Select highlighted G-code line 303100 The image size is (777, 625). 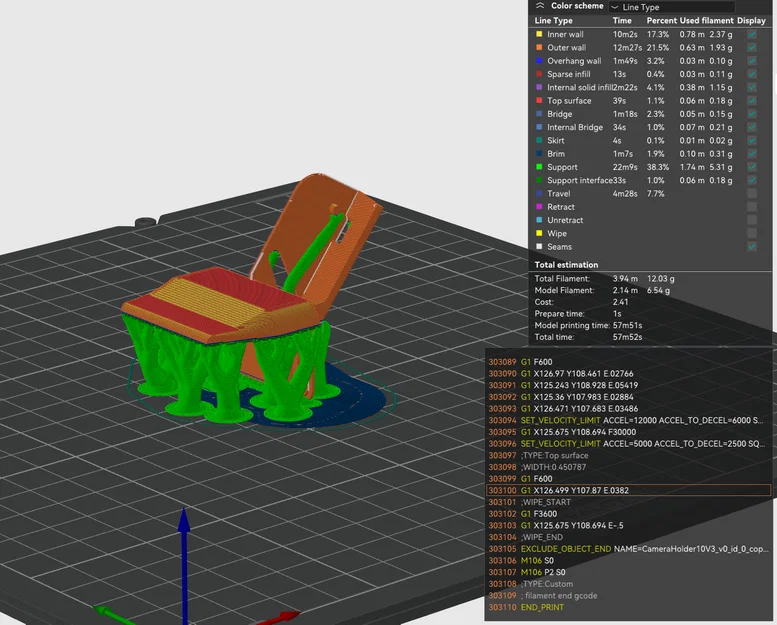[x=628, y=490]
